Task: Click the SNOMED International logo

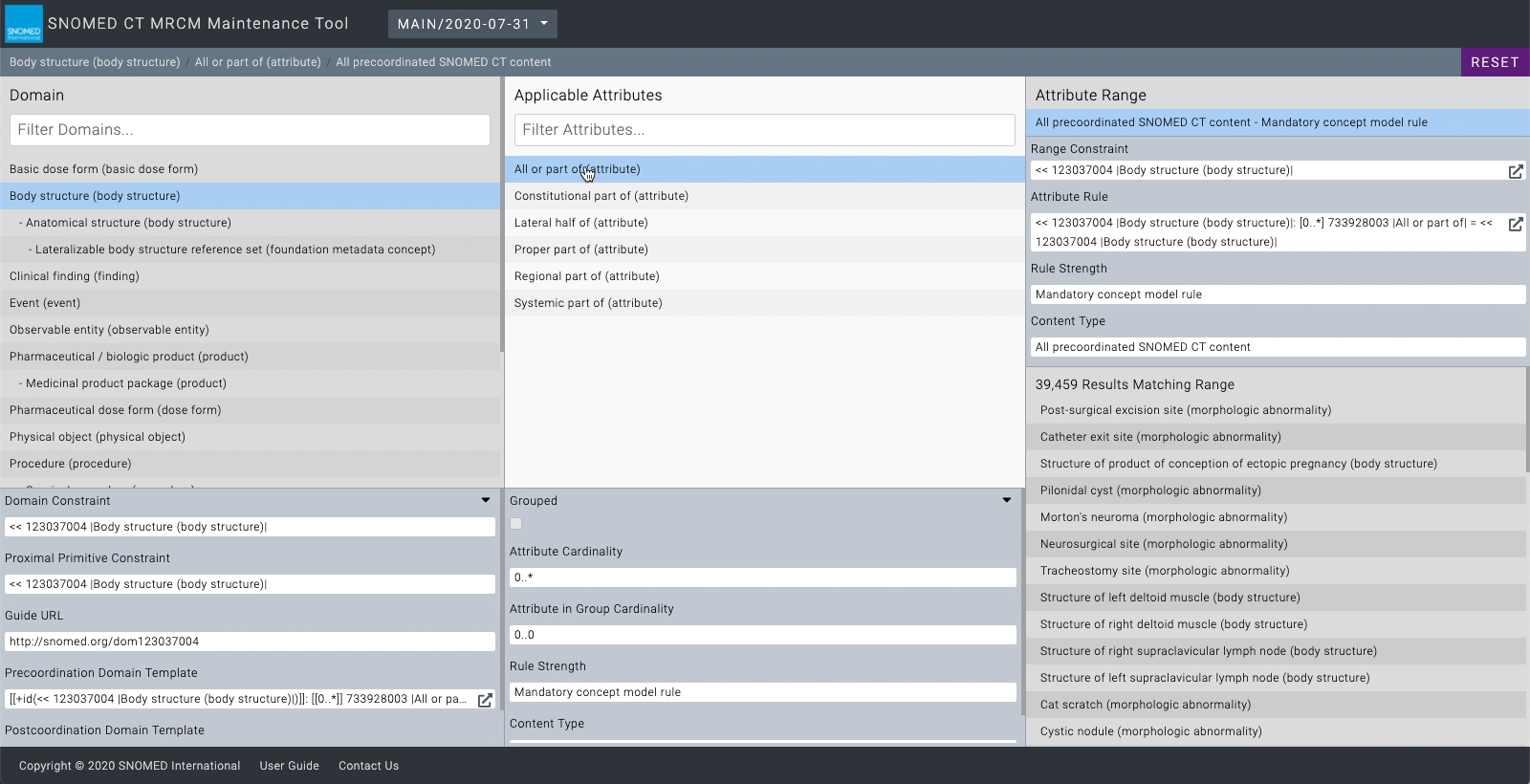Action: pos(24,24)
